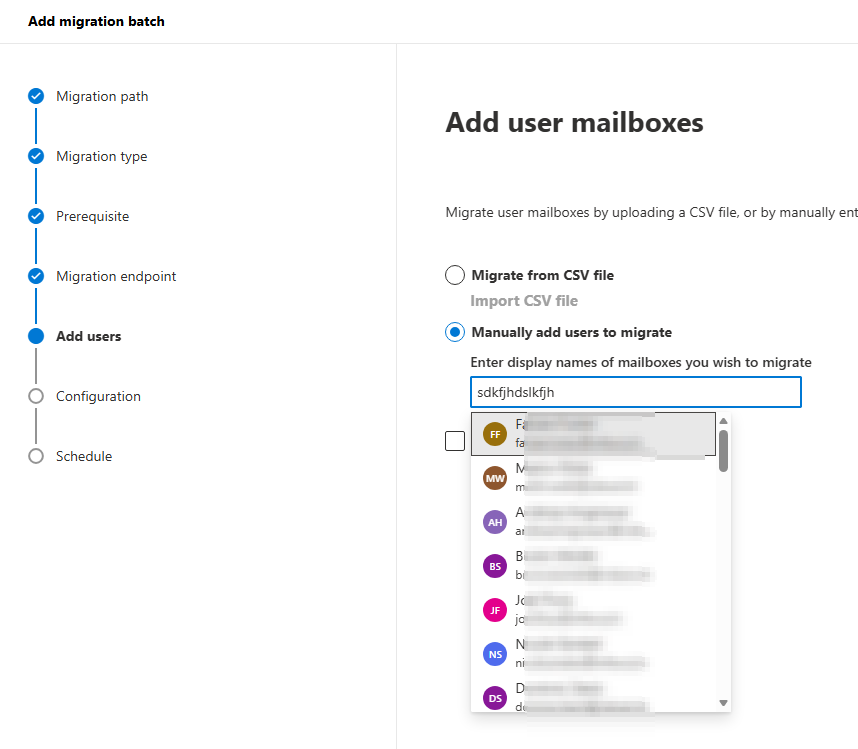Go to the Prerequisite step

click(92, 217)
